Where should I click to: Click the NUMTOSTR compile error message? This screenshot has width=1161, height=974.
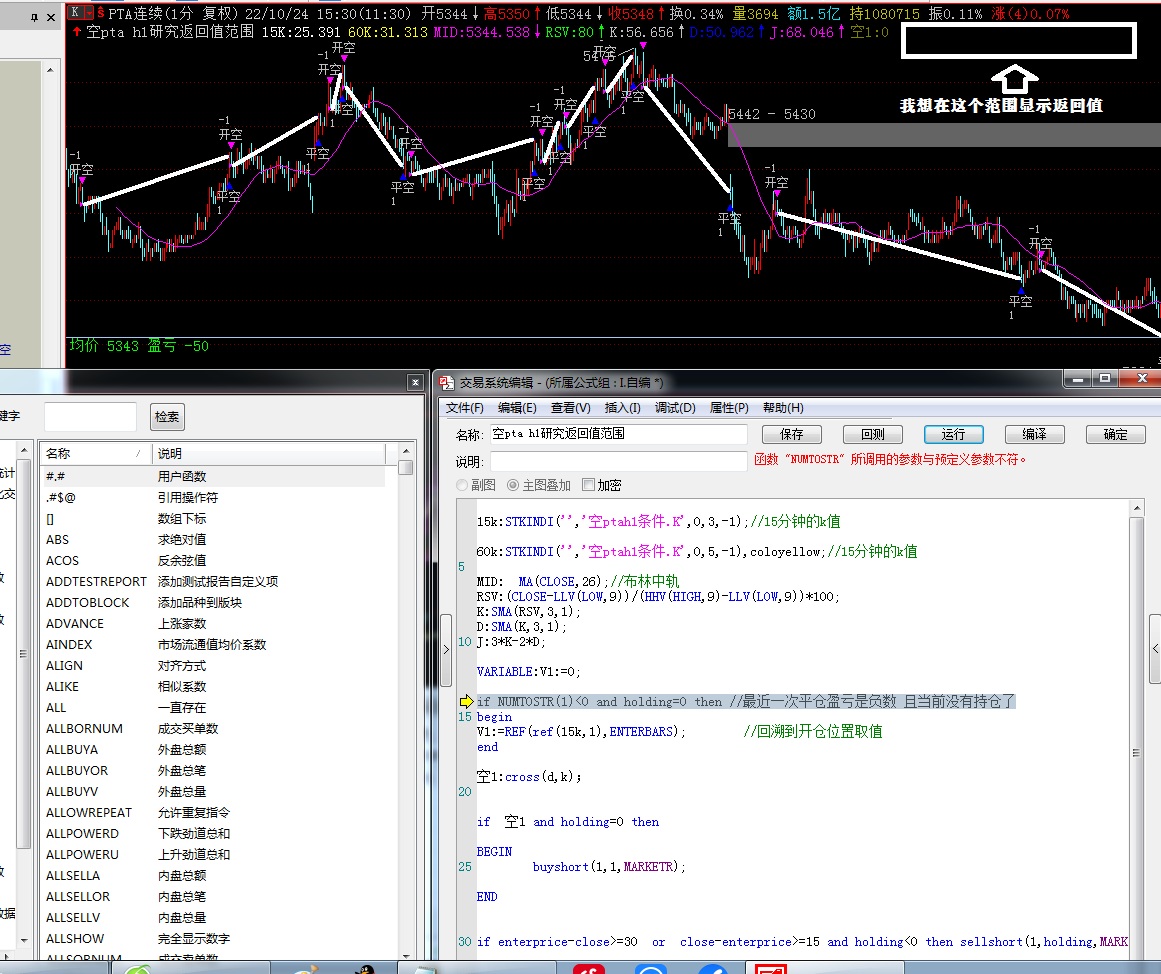coord(890,459)
